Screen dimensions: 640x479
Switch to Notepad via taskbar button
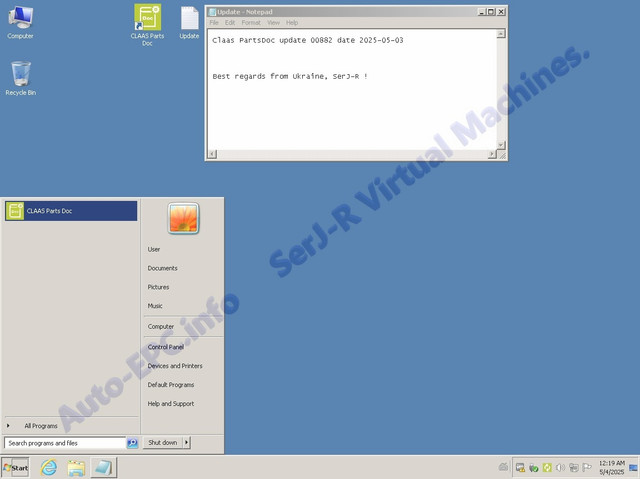coord(104,468)
